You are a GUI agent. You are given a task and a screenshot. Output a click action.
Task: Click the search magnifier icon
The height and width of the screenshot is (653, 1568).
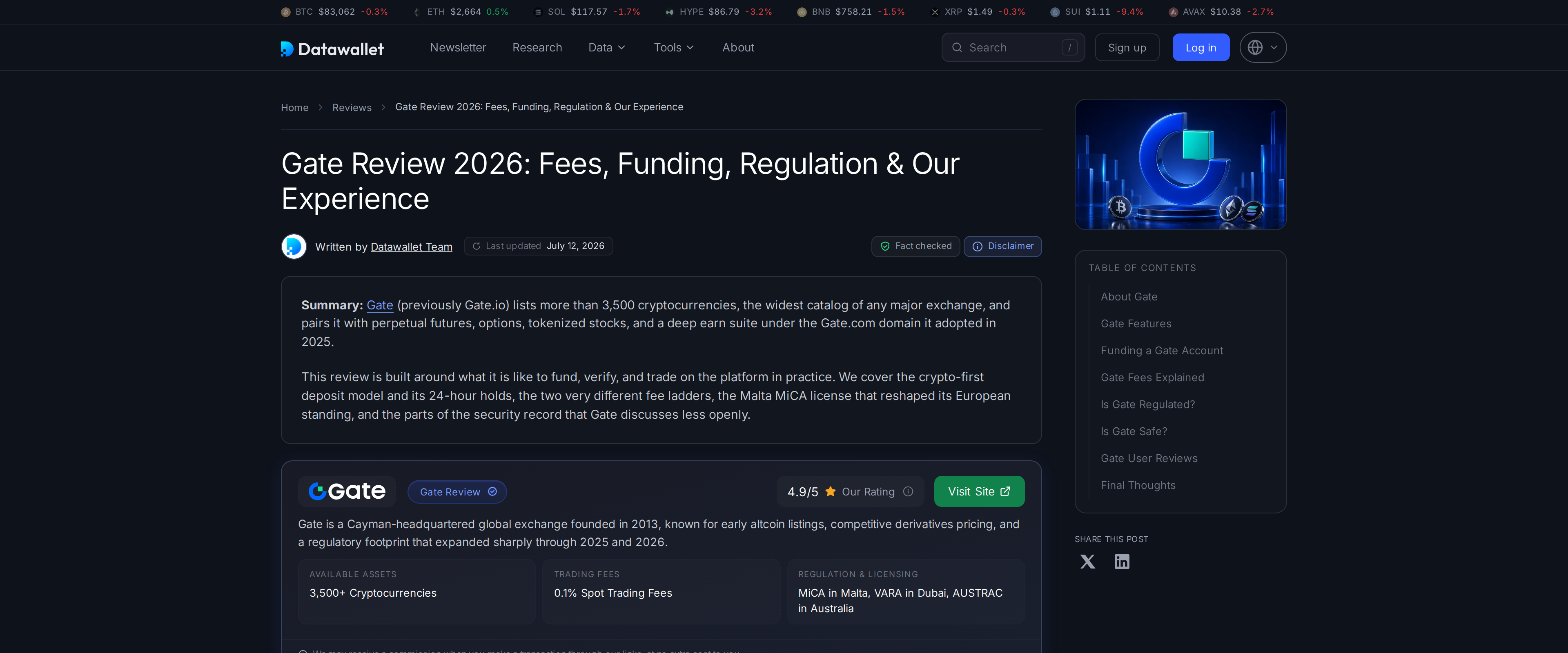pyautogui.click(x=957, y=47)
